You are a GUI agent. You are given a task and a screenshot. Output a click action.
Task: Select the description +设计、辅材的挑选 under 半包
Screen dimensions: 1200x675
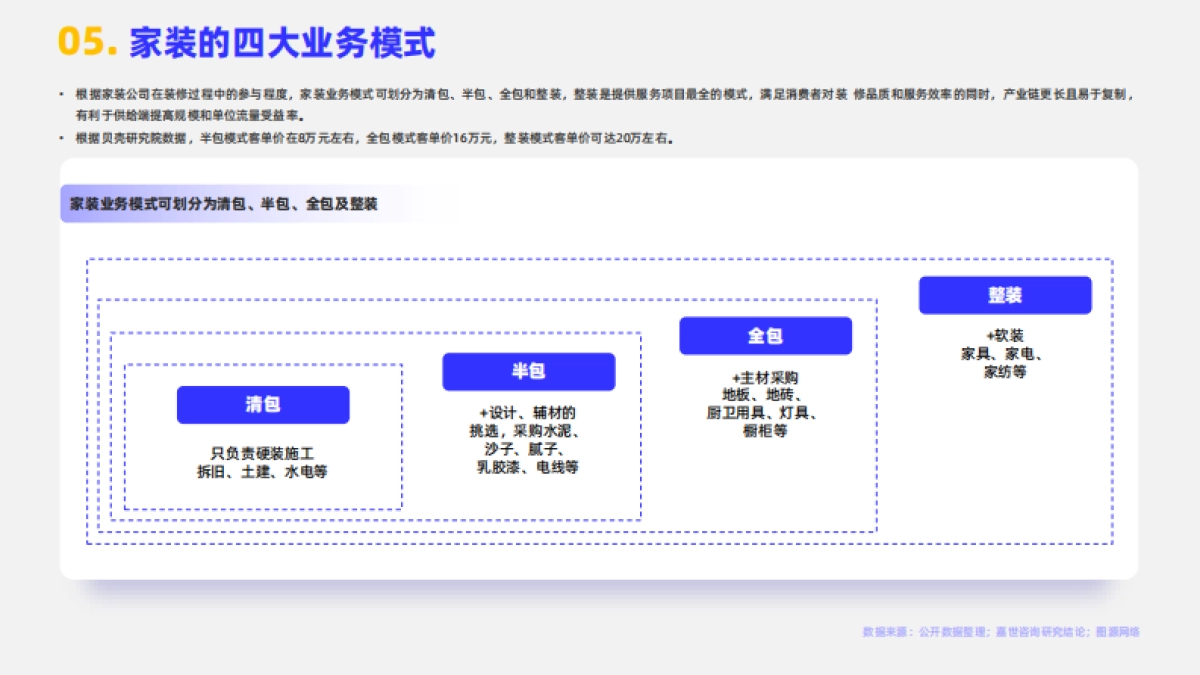[527, 411]
